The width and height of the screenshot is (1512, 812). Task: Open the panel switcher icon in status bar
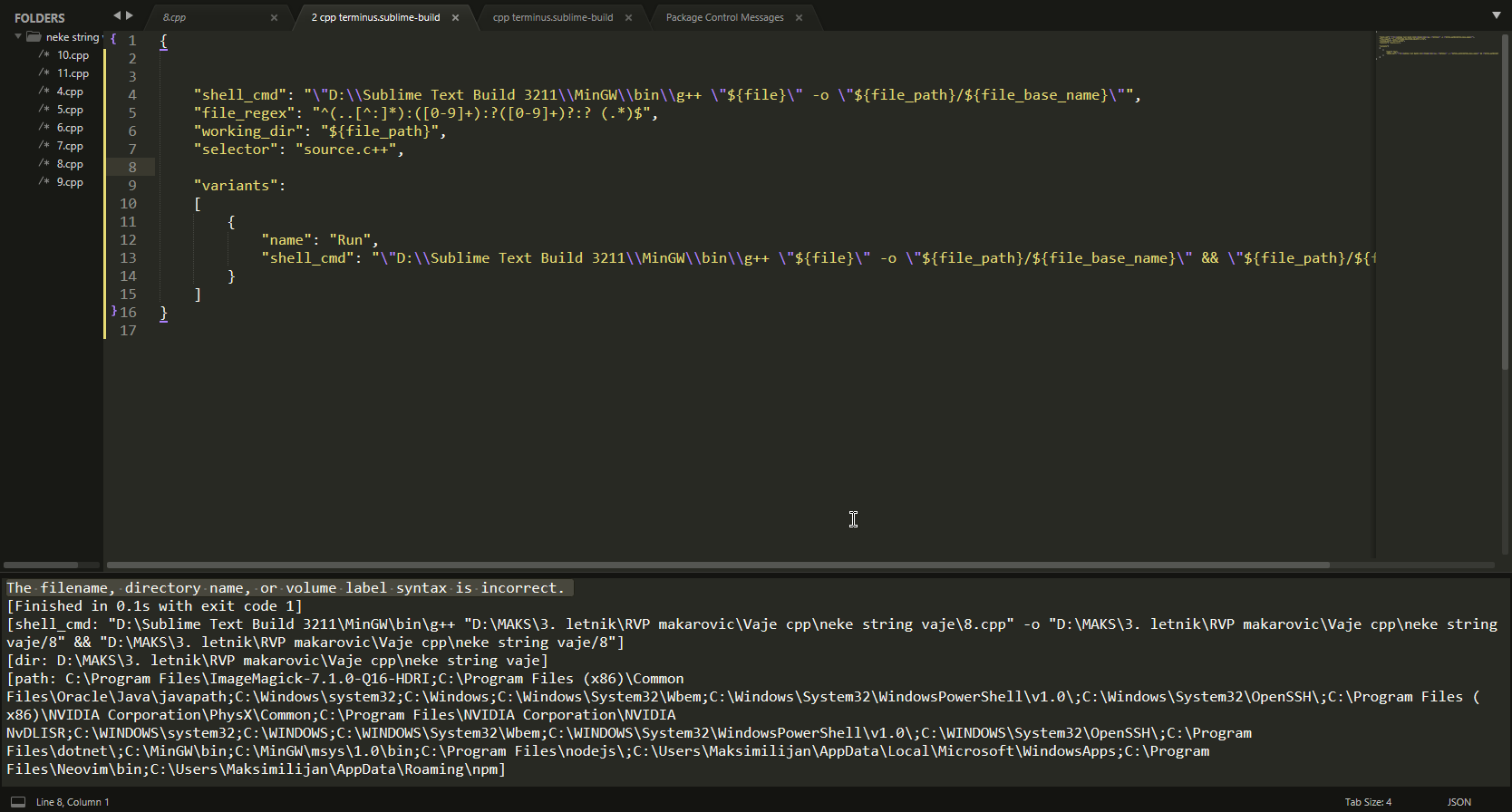click(x=18, y=802)
